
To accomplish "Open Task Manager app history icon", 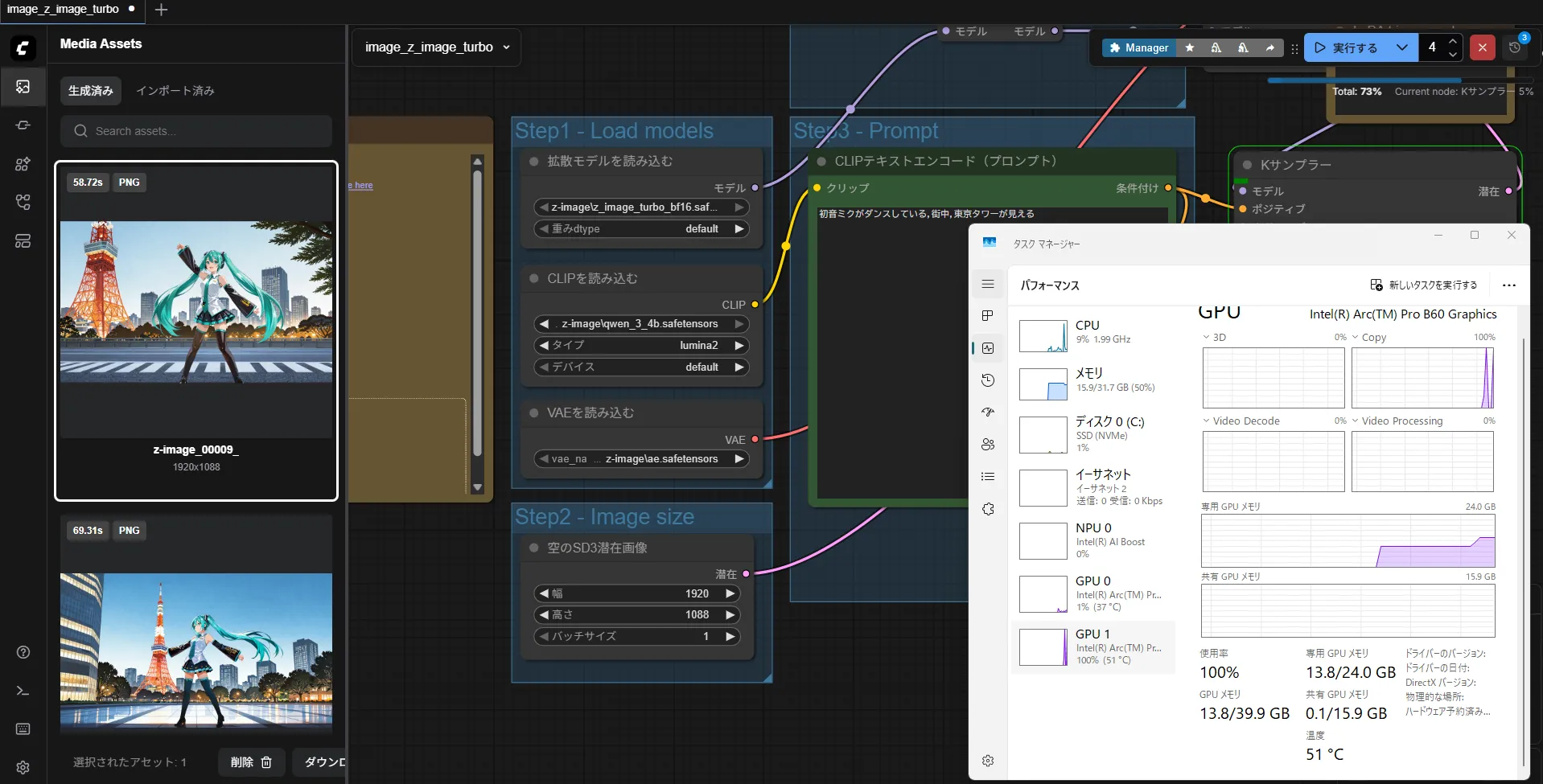I will [988, 380].
